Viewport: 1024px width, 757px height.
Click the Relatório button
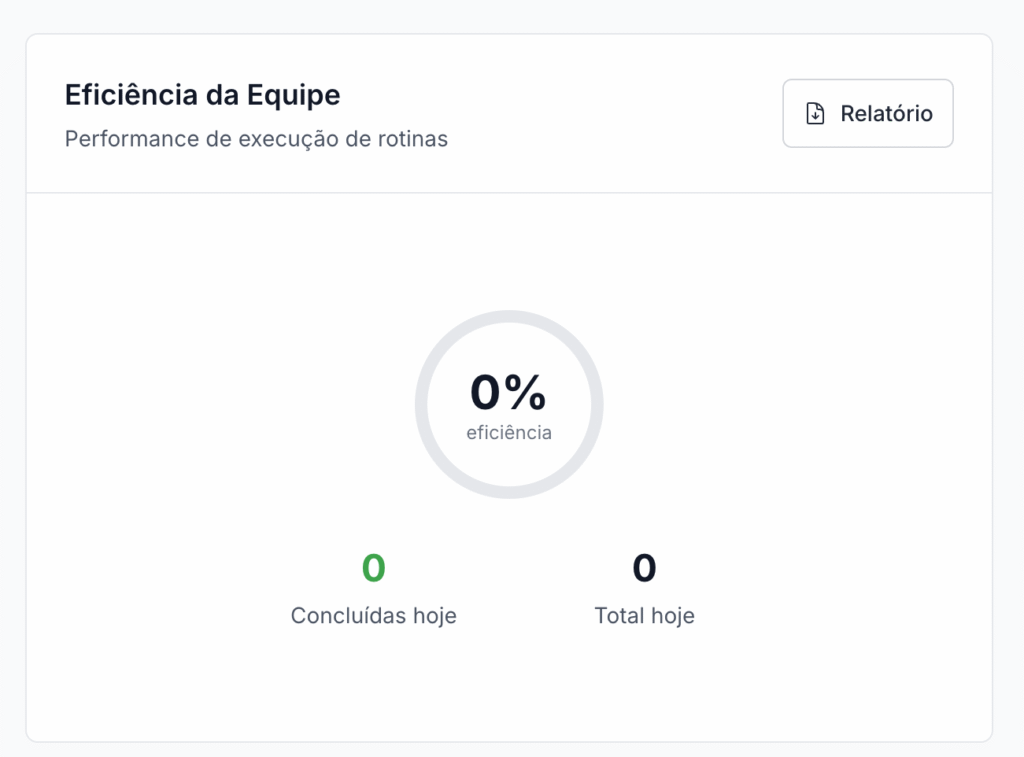[867, 113]
